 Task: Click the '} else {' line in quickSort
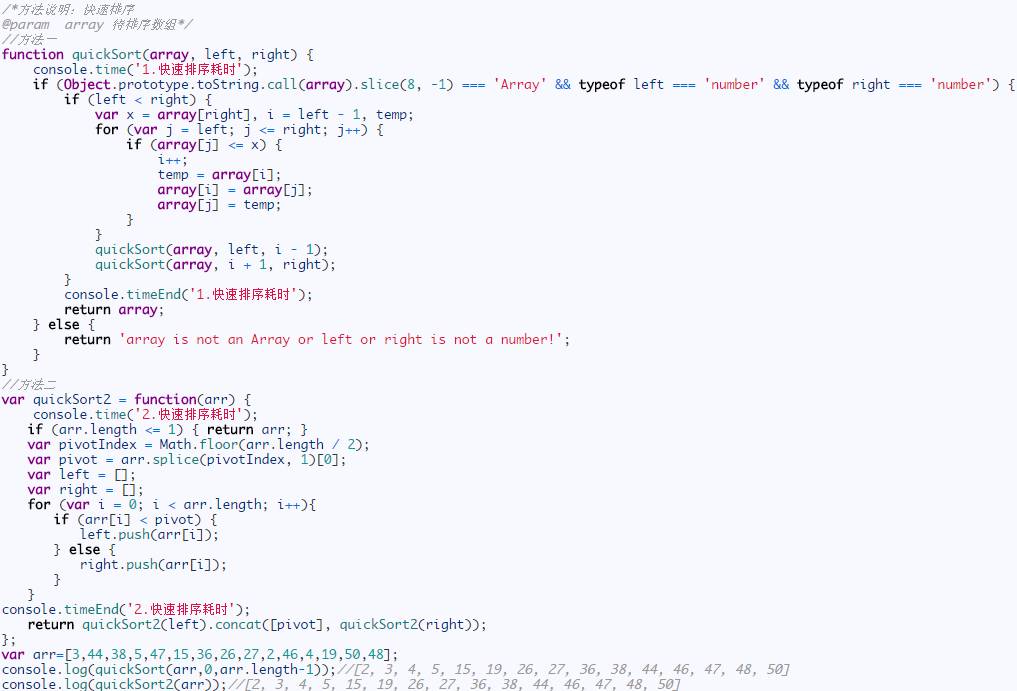(64, 324)
